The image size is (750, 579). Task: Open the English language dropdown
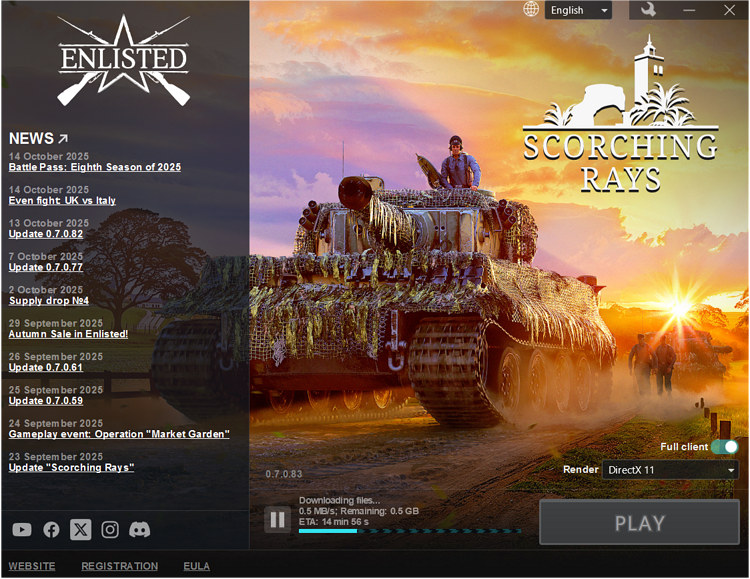click(578, 10)
